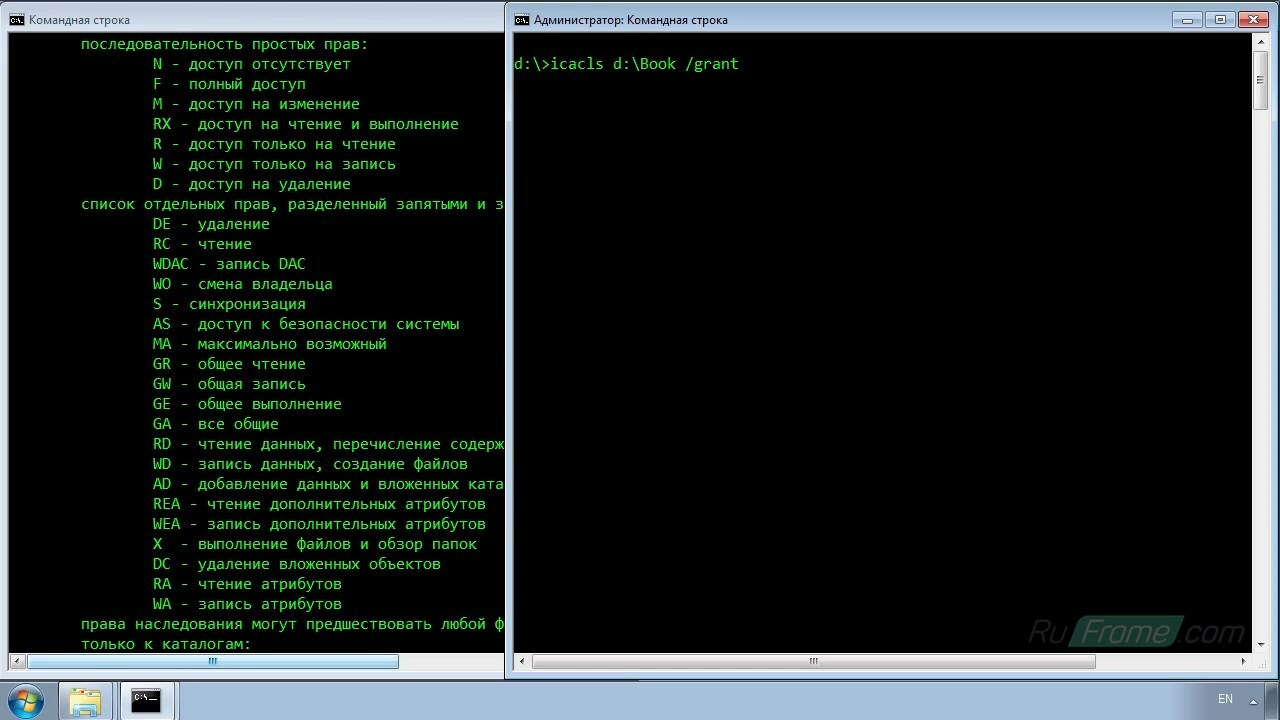
Task: Click the line 'WEA - запись дополнительных атрибутов'
Action: click(319, 524)
